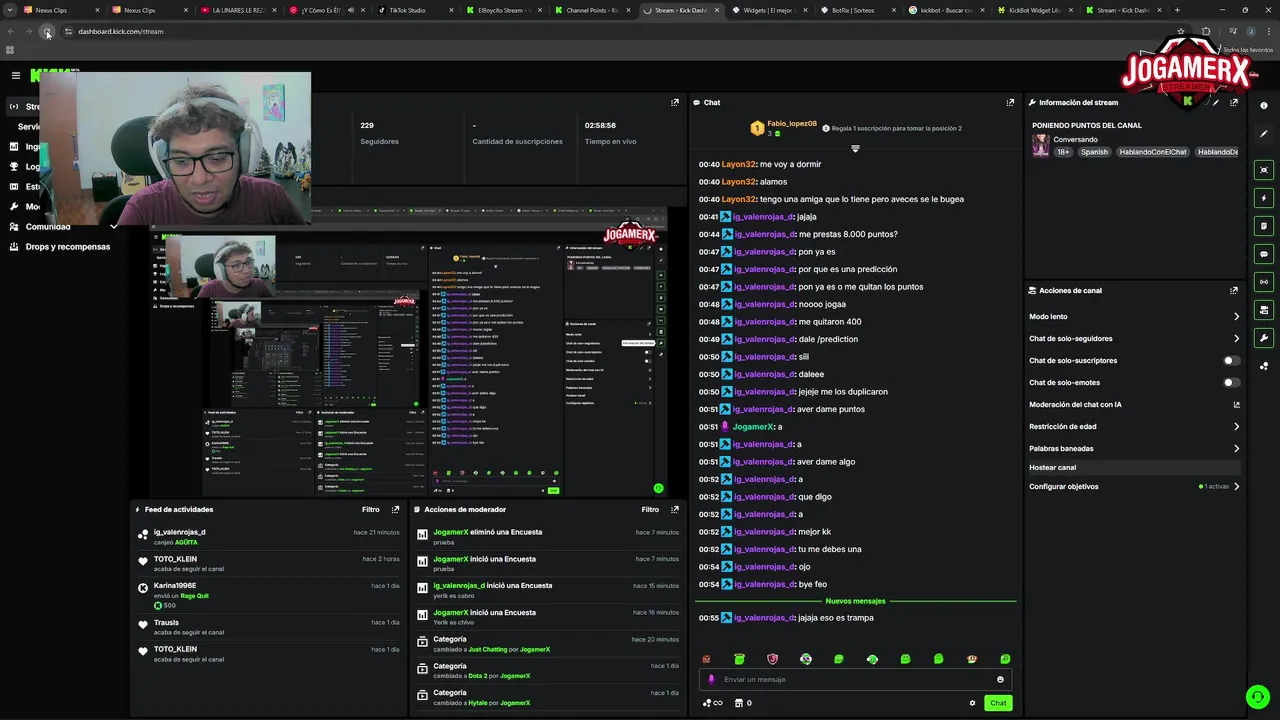
Task: Click the green Chat send button
Action: (998, 703)
